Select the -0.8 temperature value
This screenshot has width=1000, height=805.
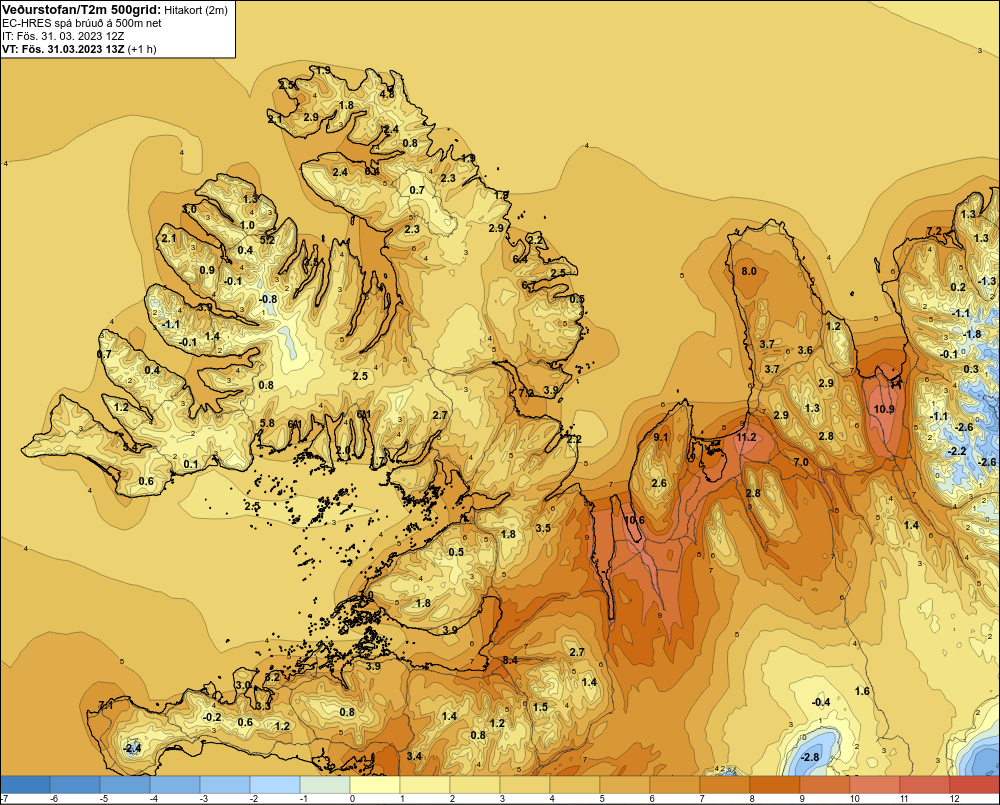(268, 299)
